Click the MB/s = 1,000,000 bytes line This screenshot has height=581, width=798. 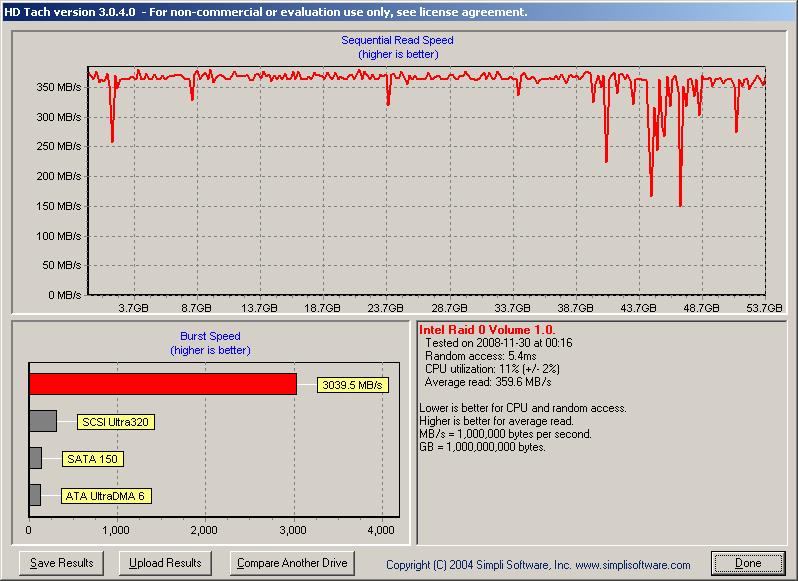[x=505, y=434]
